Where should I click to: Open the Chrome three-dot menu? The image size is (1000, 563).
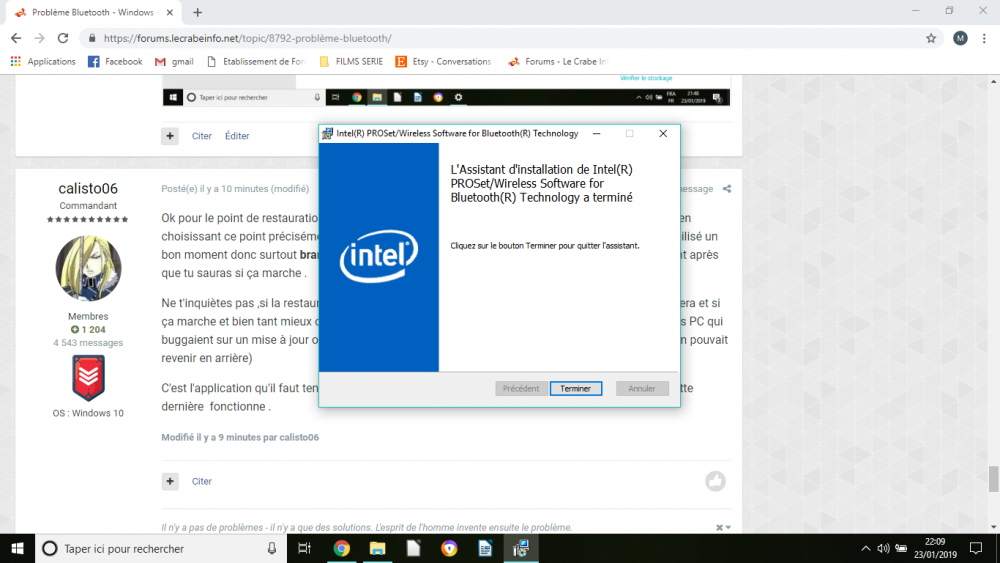coord(983,38)
